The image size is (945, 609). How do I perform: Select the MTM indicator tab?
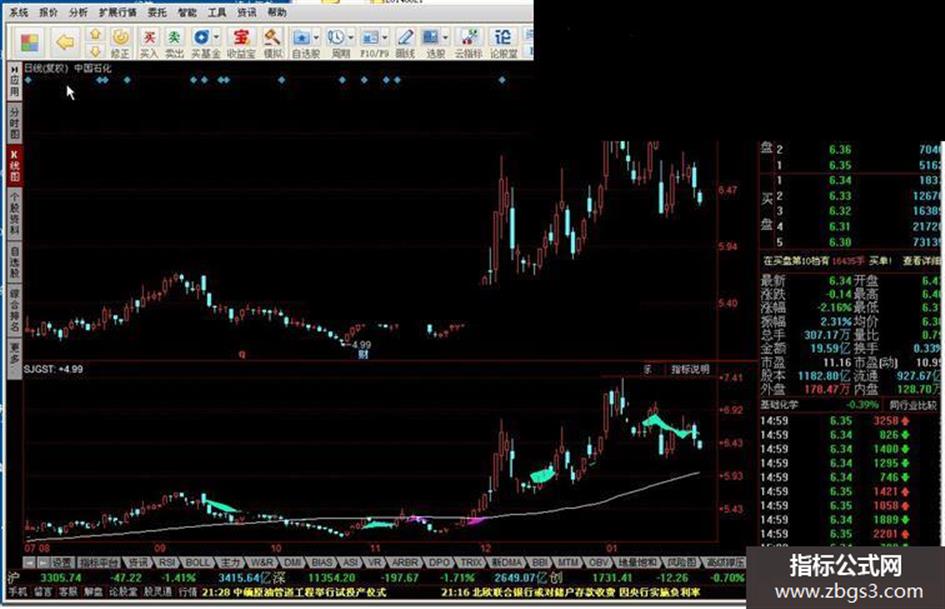(567, 563)
